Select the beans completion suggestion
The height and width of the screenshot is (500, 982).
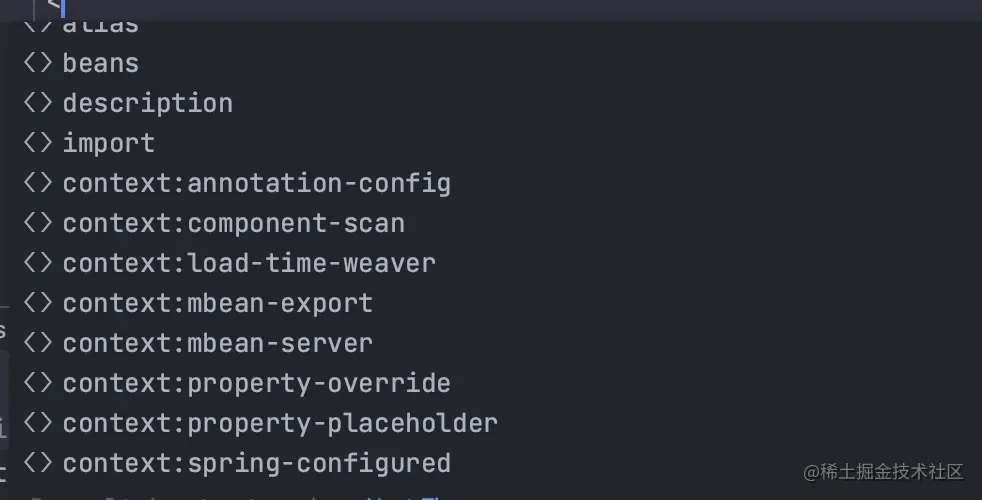click(x=100, y=63)
